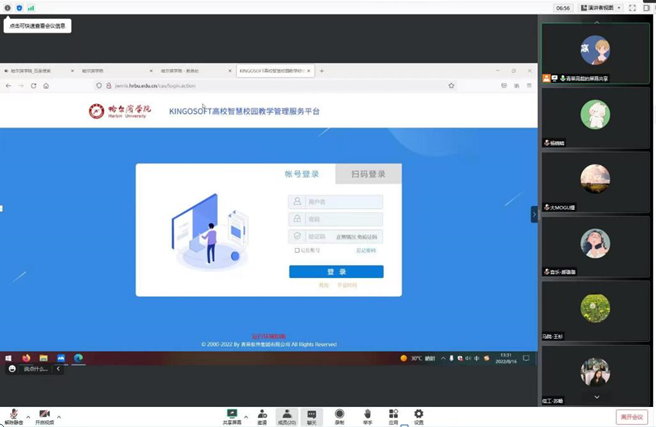Click the 离开会议 leave meeting button

tap(630, 415)
